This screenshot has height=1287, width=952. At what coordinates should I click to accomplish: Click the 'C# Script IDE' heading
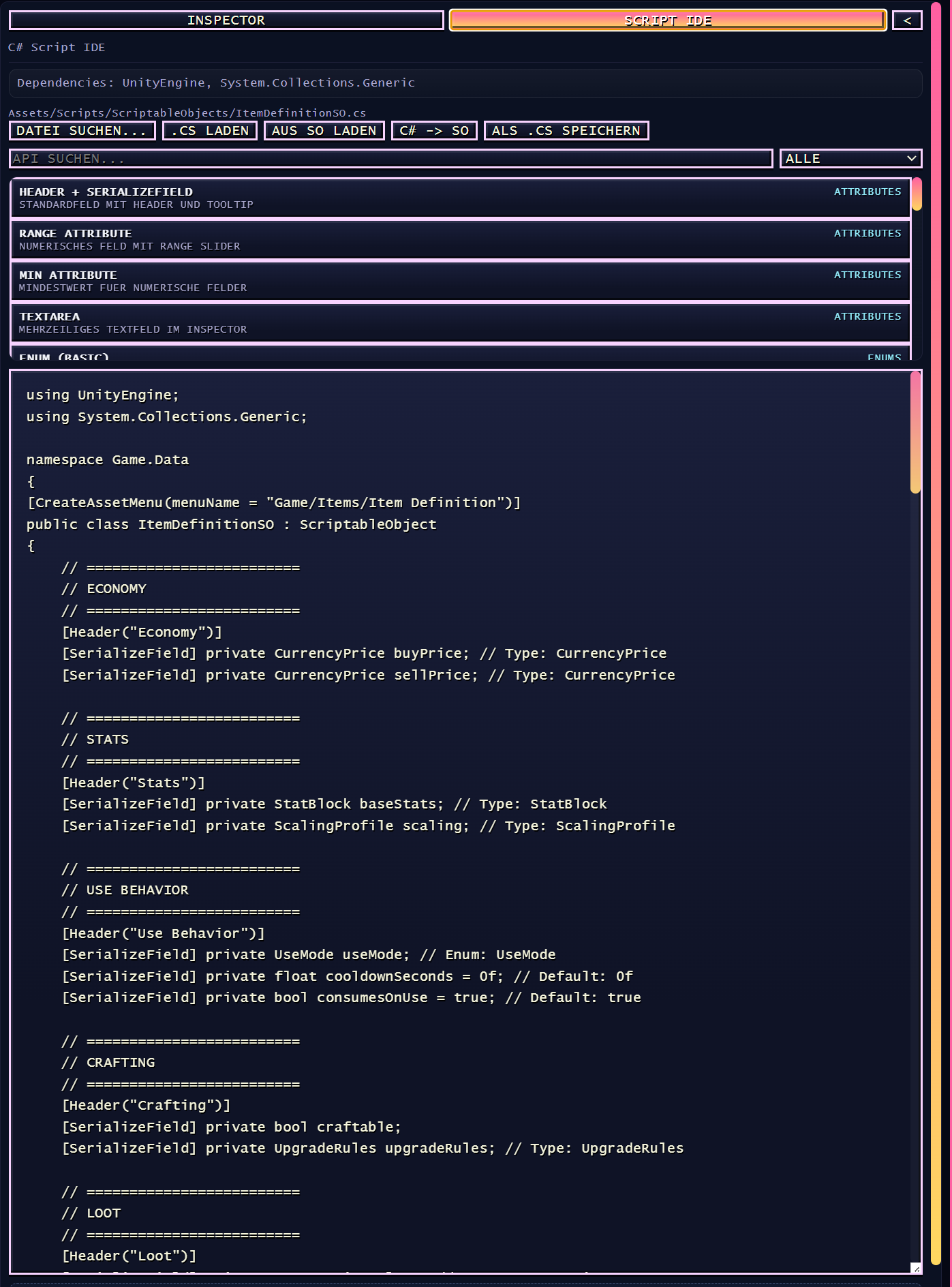click(x=57, y=48)
